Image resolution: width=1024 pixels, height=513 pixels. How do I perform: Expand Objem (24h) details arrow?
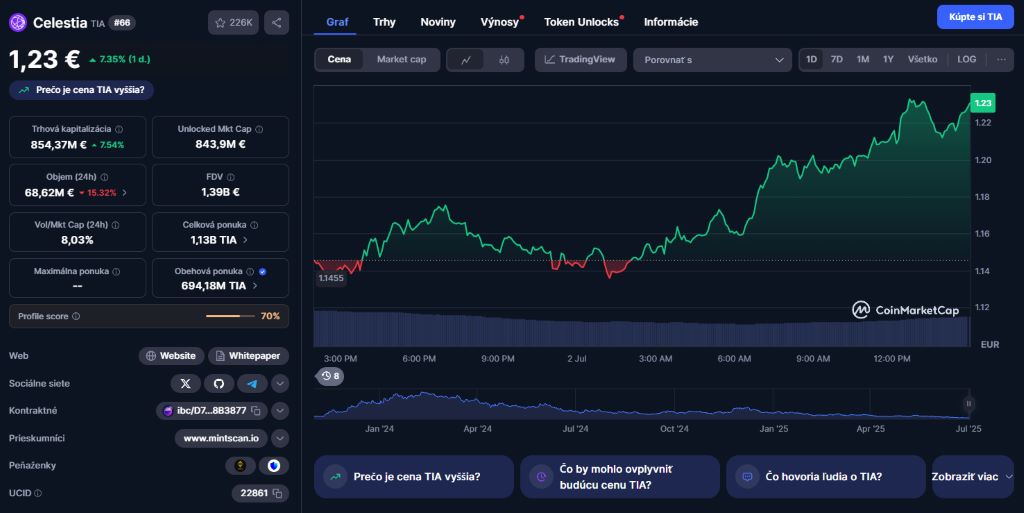pyautogui.click(x=124, y=193)
